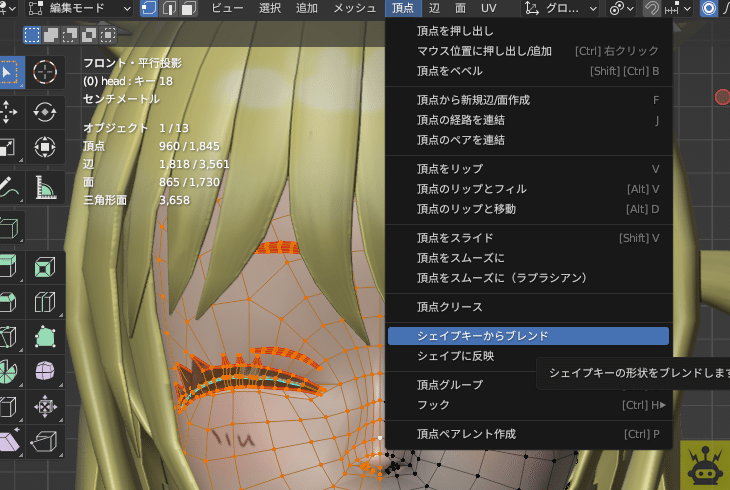Choose invert selection mode icon

tap(89, 35)
